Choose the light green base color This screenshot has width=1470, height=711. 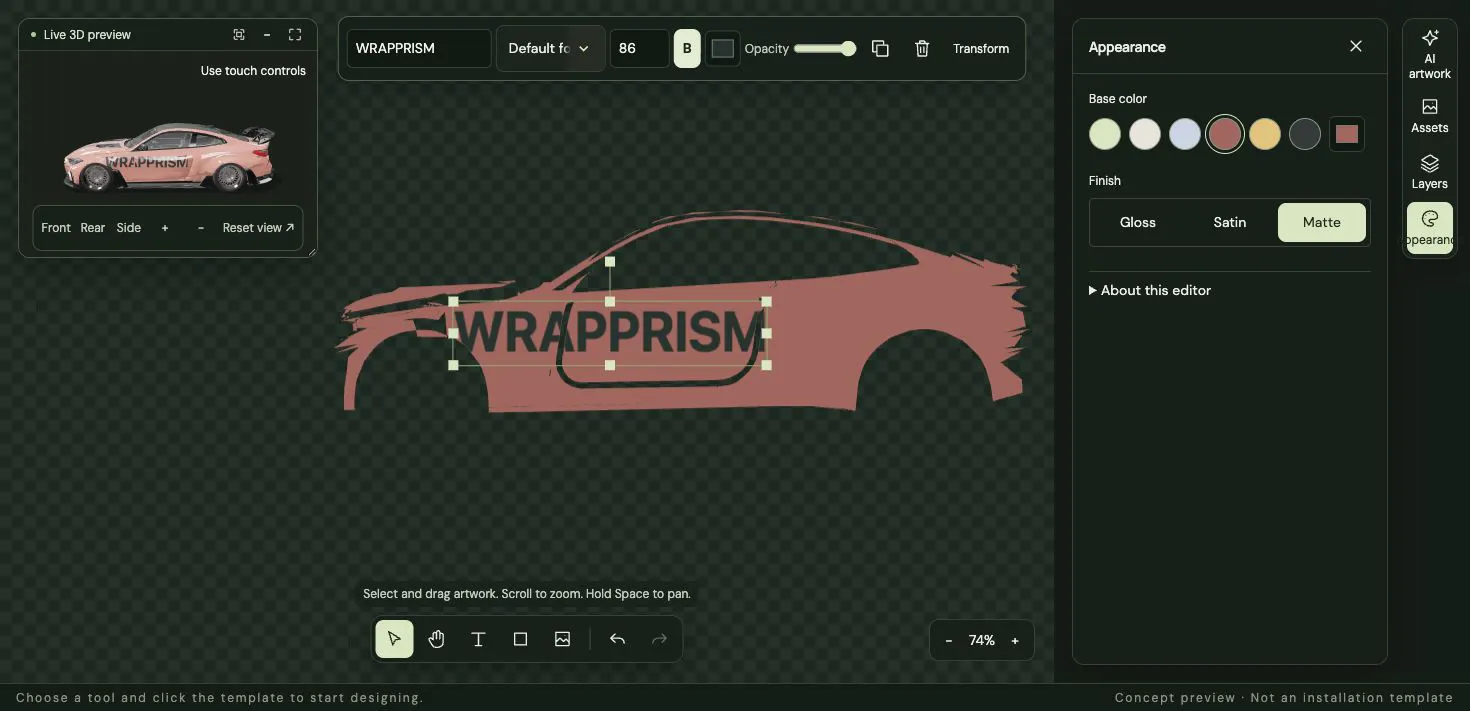point(1105,134)
